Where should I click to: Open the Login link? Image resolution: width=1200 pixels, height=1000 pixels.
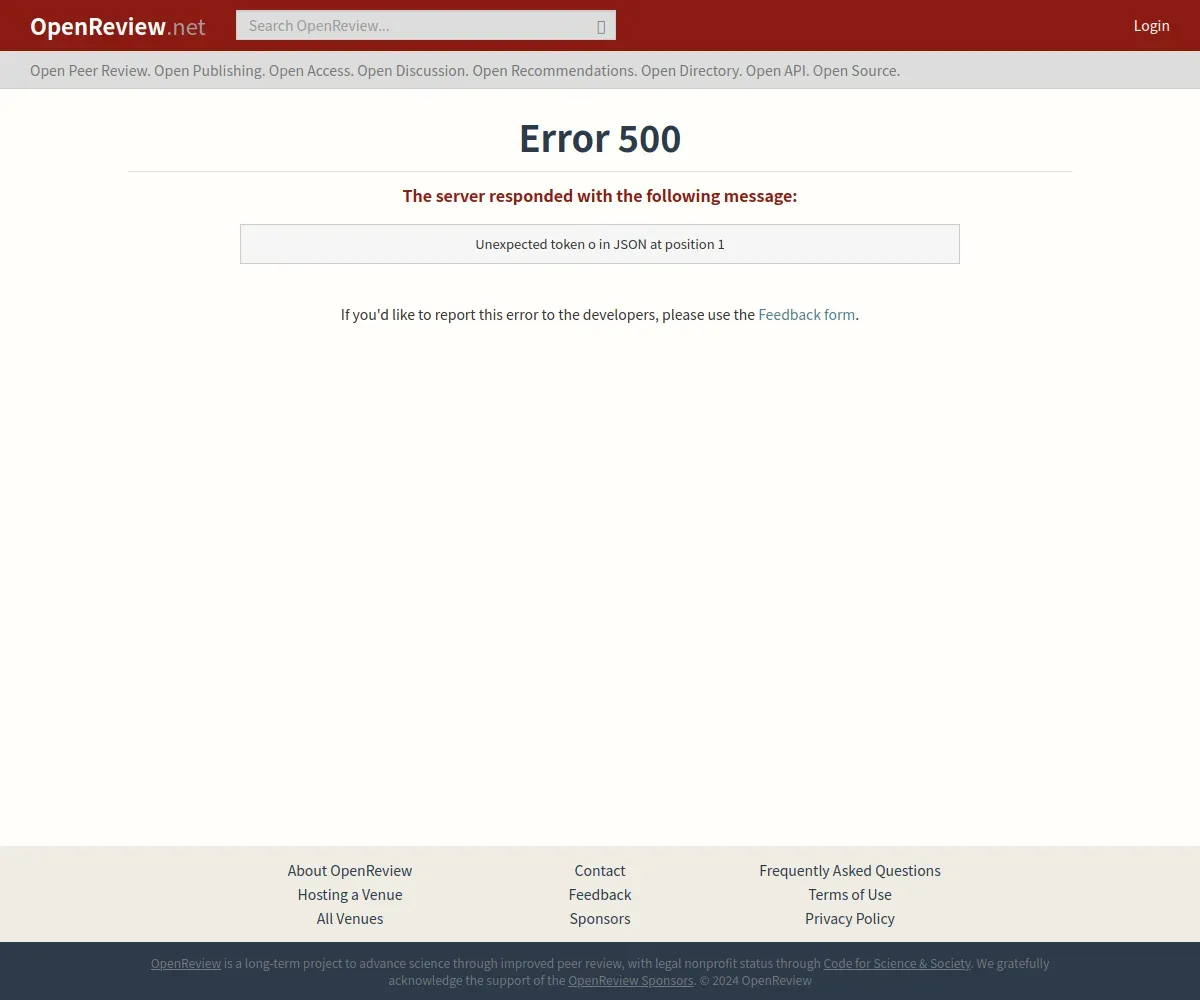pos(1151,25)
